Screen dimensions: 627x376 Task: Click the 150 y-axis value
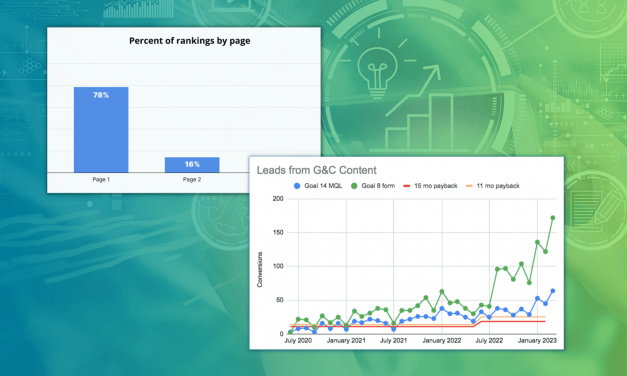(278, 232)
